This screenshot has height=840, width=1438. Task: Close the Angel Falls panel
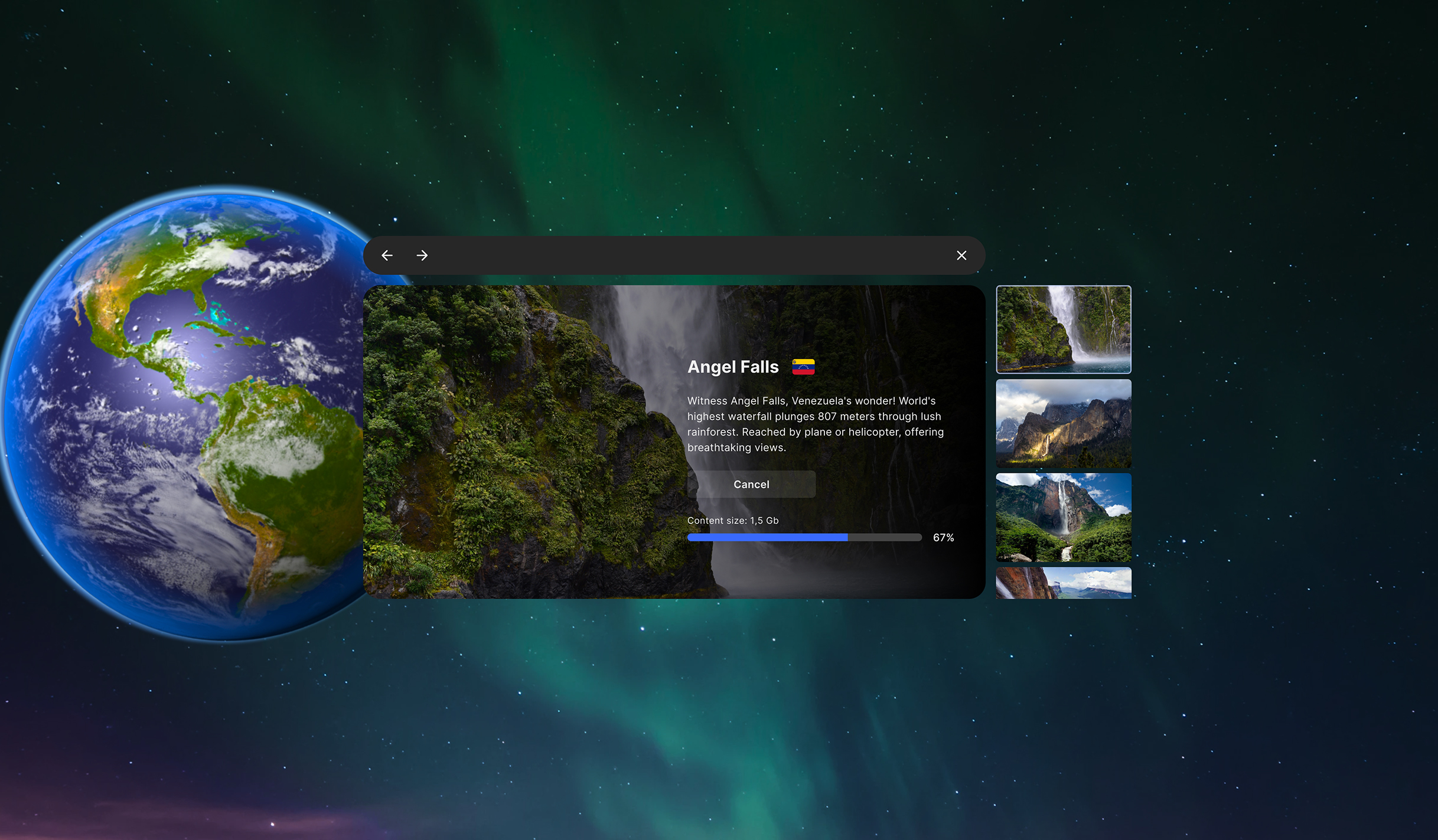pos(961,255)
